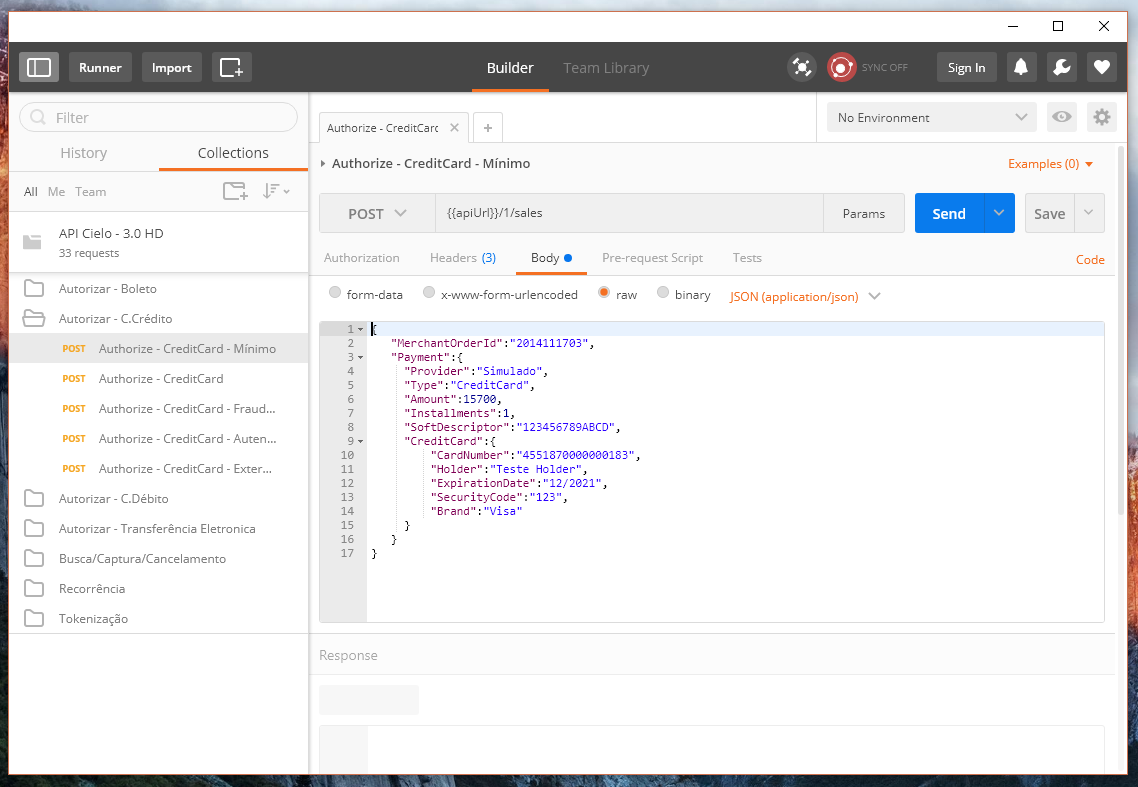Open the Pre-request Script tab
Screen dimensions: 1138x787
click(652, 258)
